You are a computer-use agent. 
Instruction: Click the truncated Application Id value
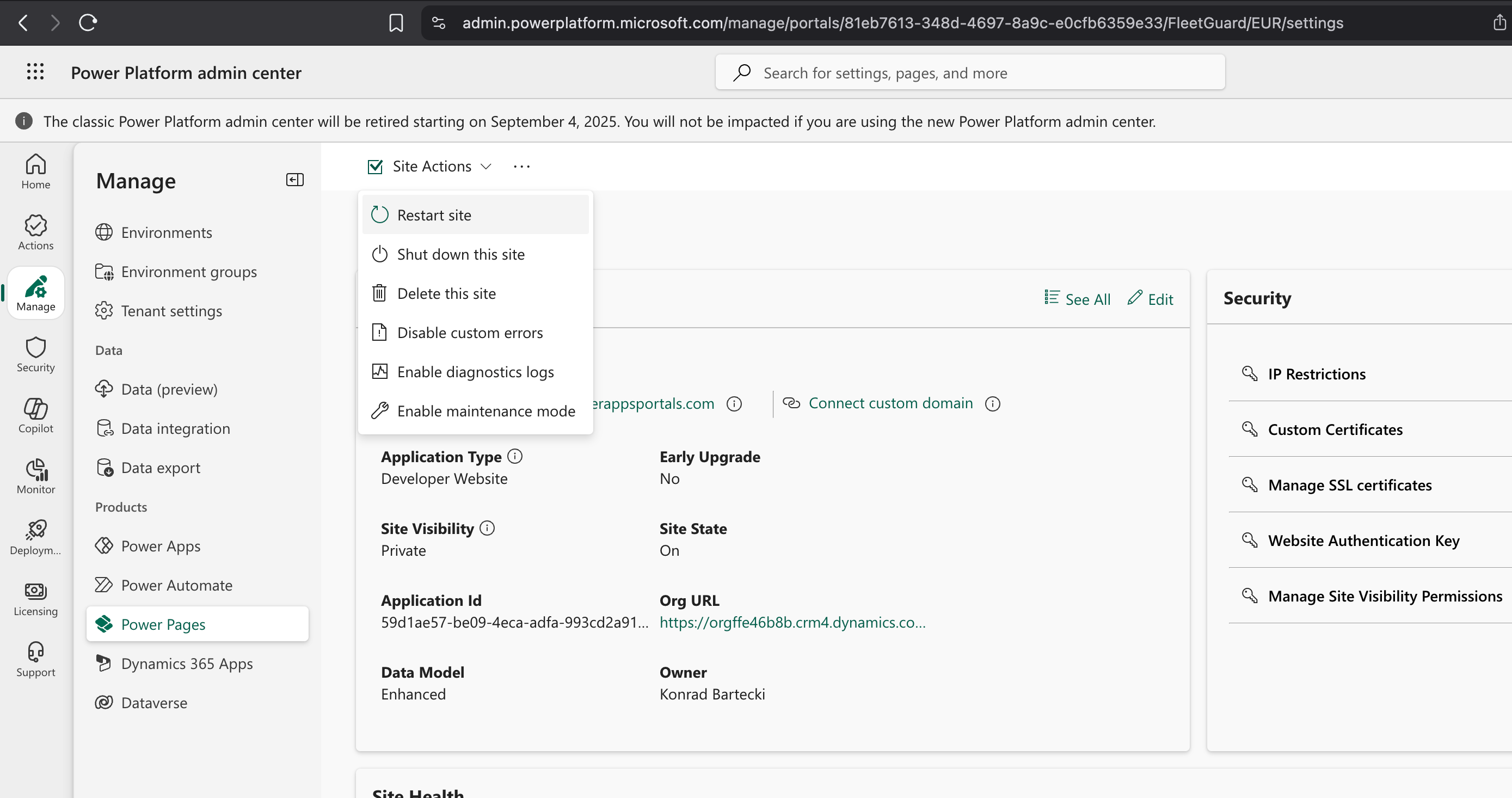[515, 622]
